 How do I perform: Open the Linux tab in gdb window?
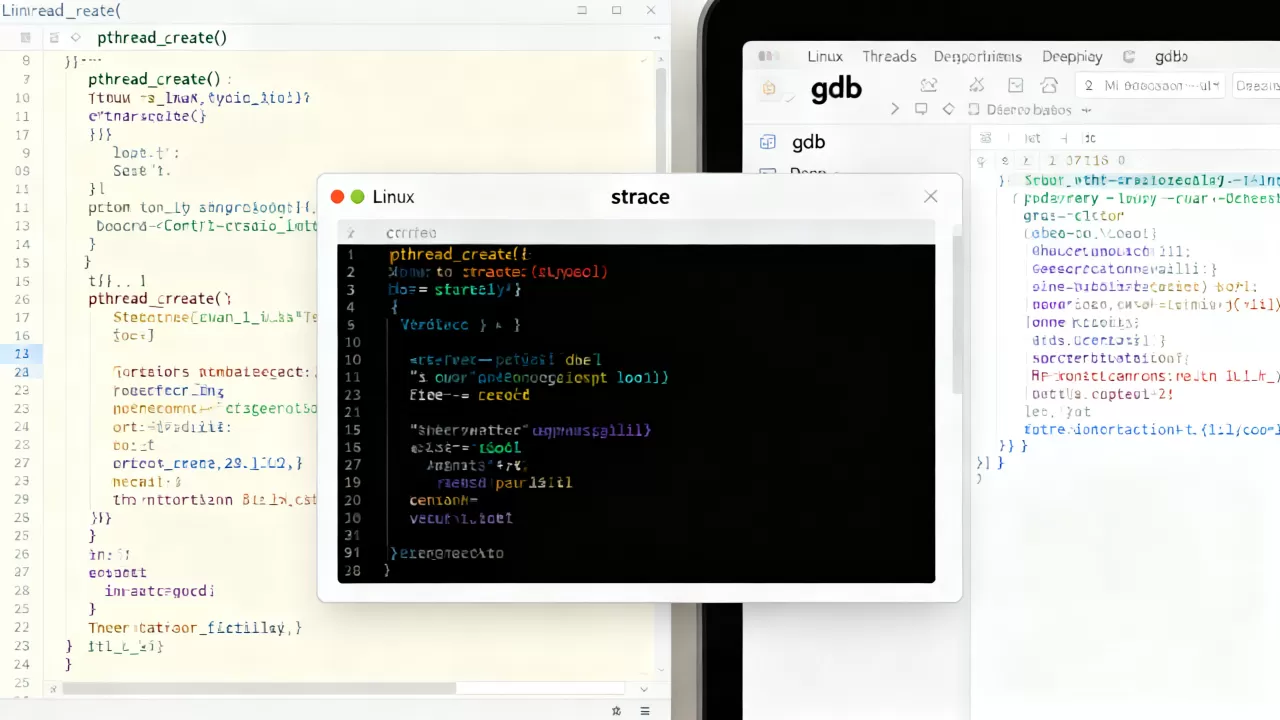tap(825, 57)
